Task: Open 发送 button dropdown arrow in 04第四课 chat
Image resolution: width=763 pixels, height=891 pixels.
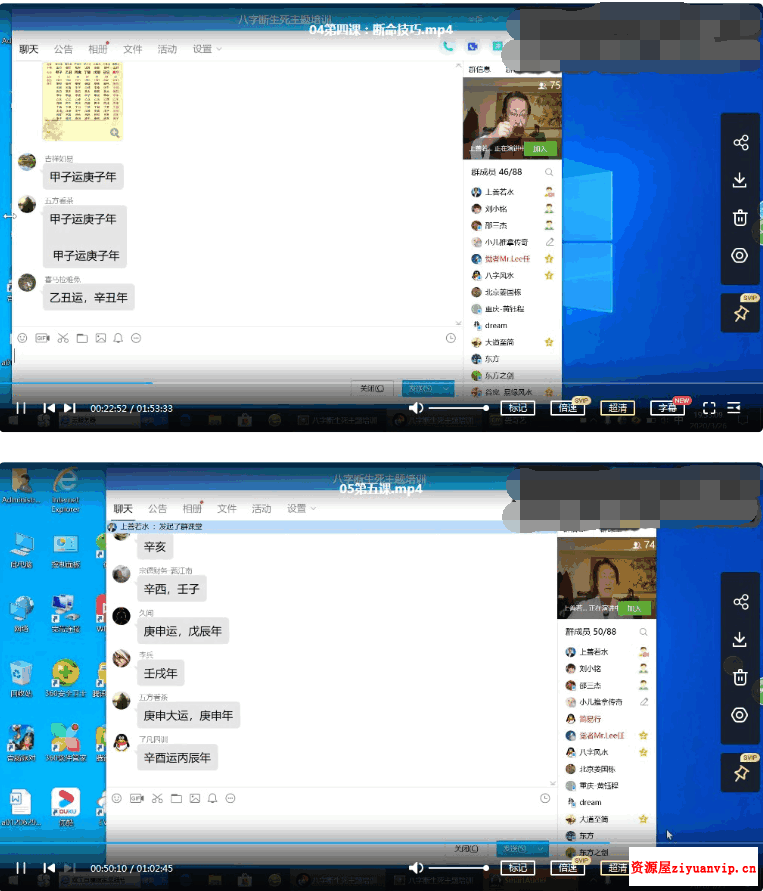Action: pyautogui.click(x=447, y=389)
